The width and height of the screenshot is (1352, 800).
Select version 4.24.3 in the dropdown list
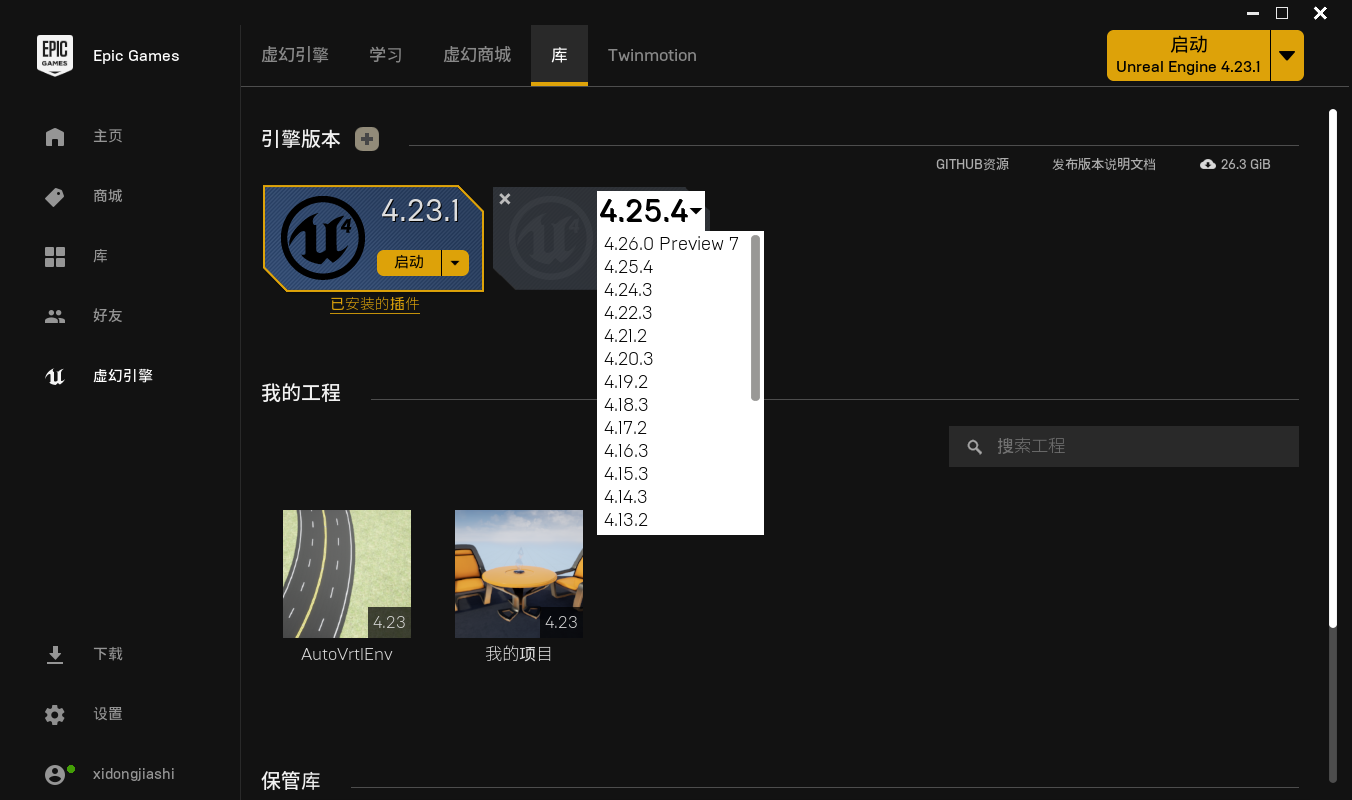coord(628,289)
